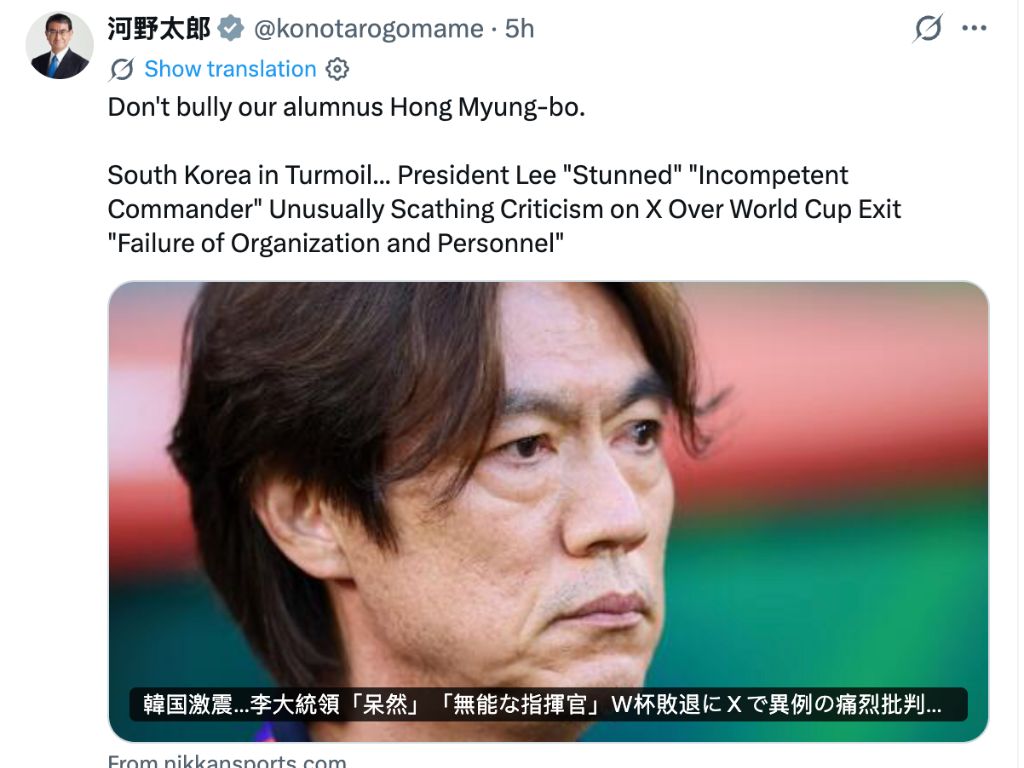
Task: Toggle Show translation for this post
Action: point(230,69)
